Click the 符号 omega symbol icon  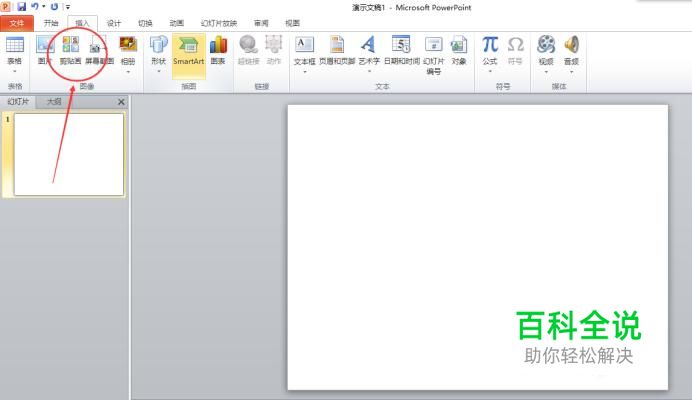515,45
